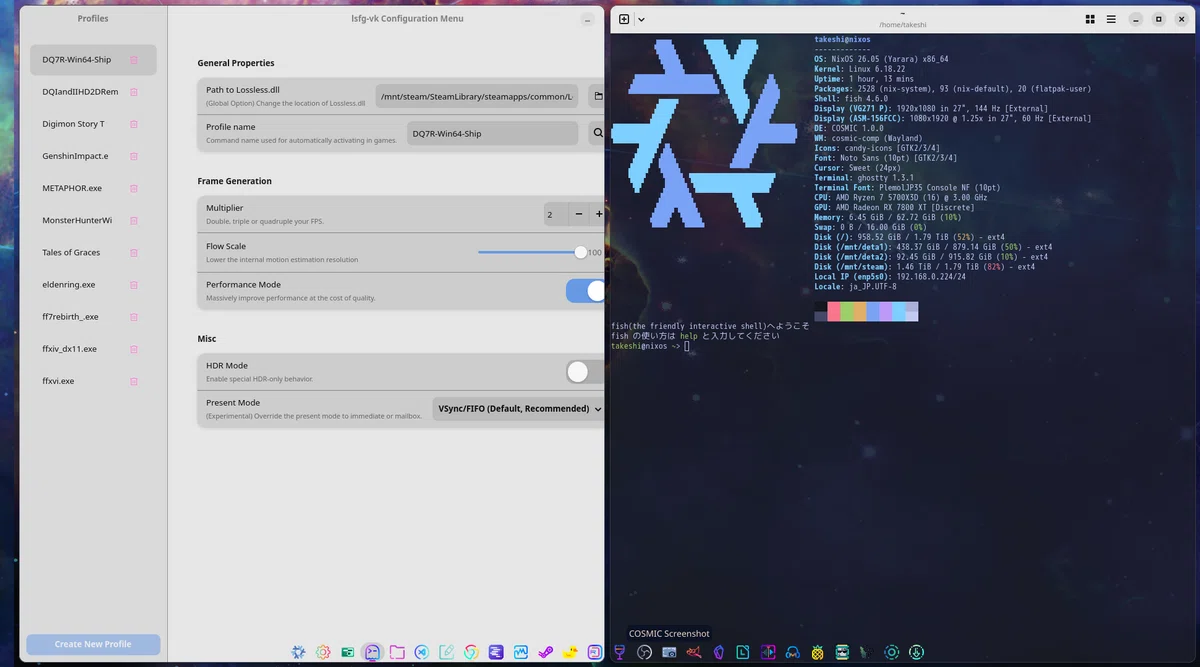1200x667 pixels.
Task: Open OBS Studio from the dock
Action: pos(645,652)
